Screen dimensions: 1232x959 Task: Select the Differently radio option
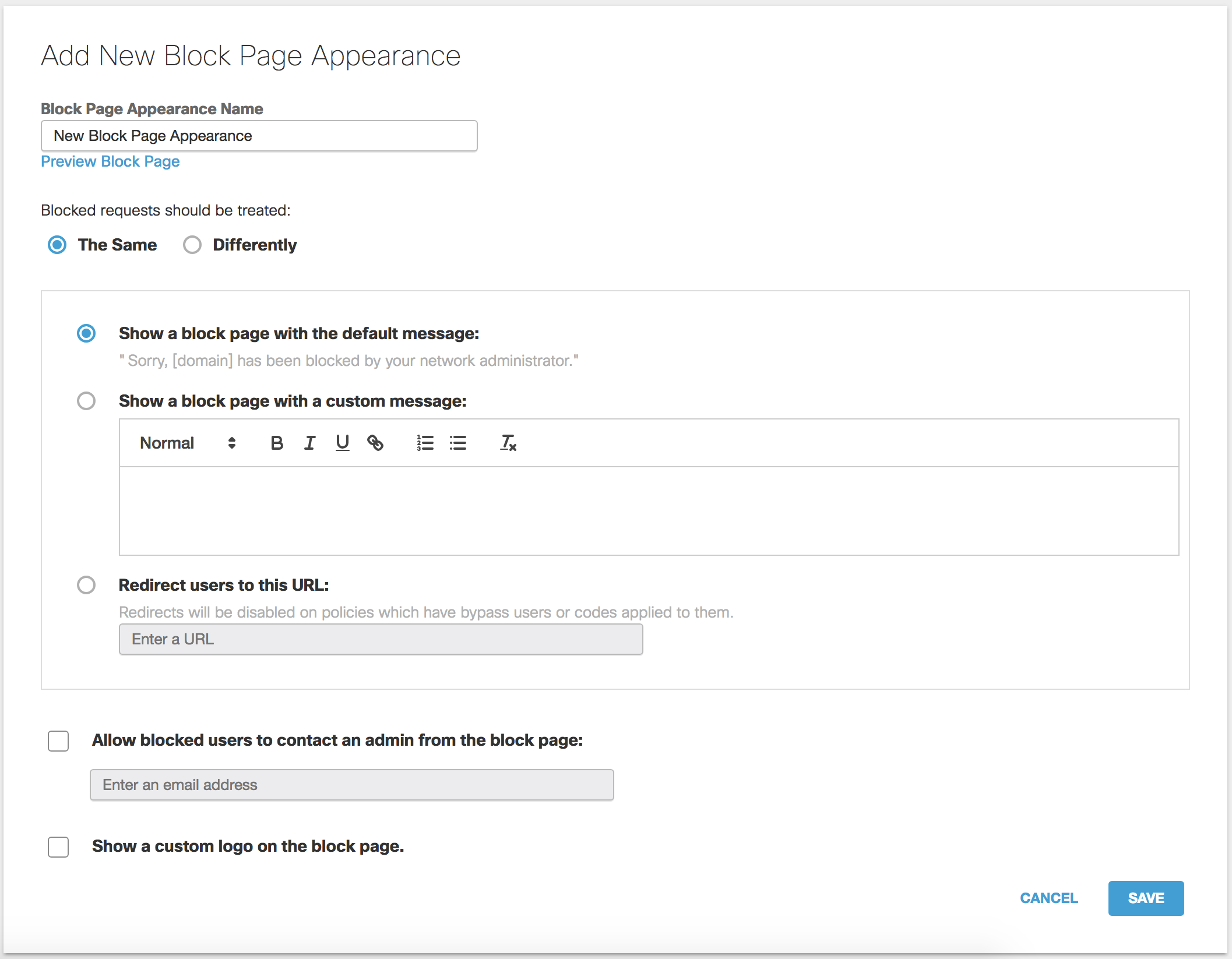pyautogui.click(x=192, y=245)
